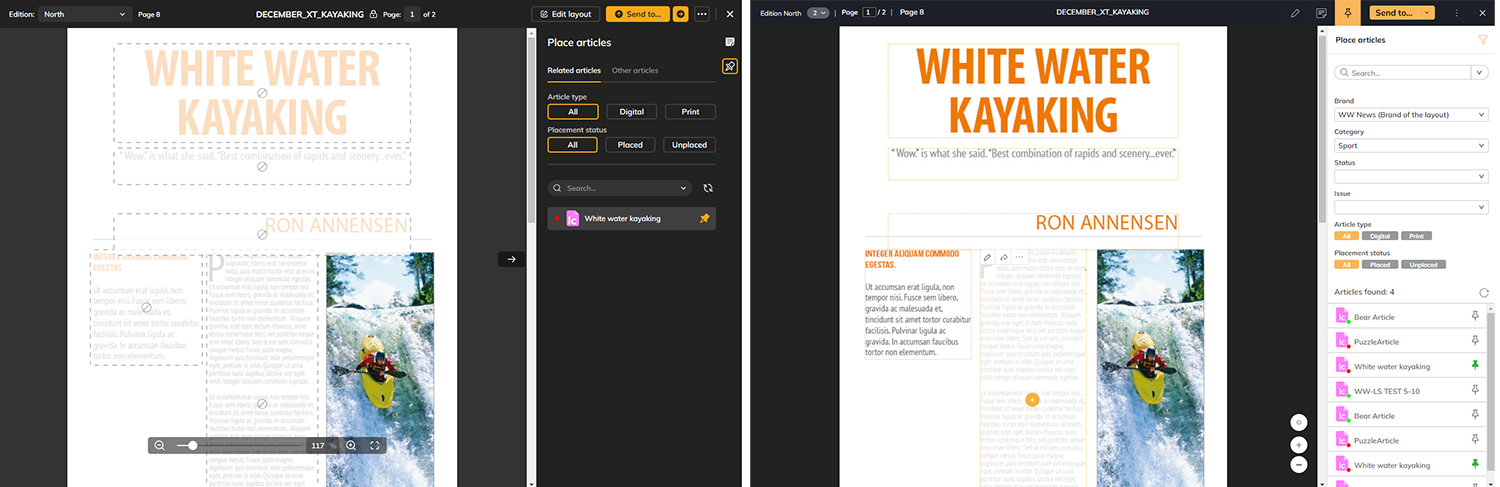Click the orange plus circle in the body text frame

click(1032, 399)
